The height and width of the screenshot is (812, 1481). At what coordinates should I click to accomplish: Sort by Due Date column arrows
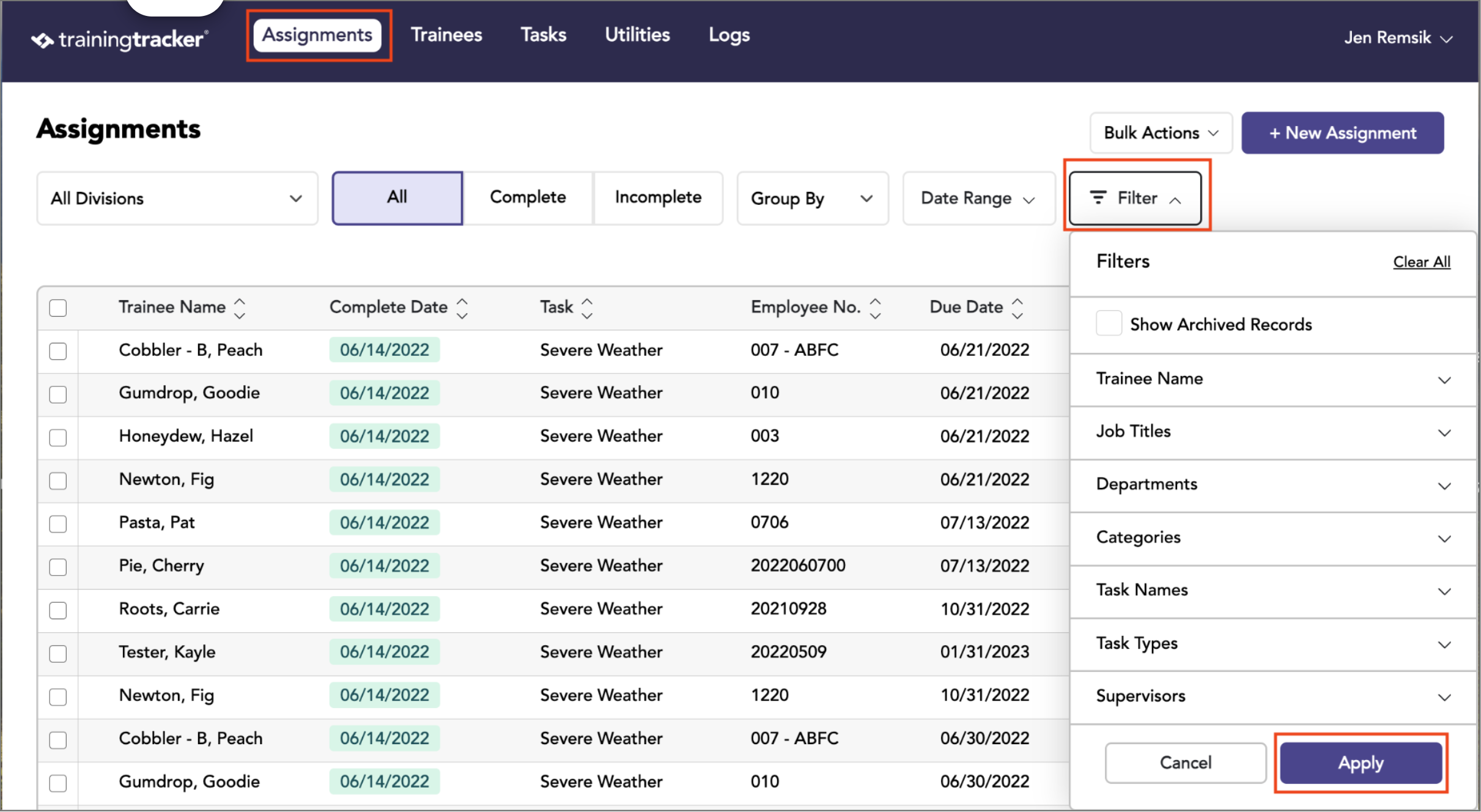1017,308
